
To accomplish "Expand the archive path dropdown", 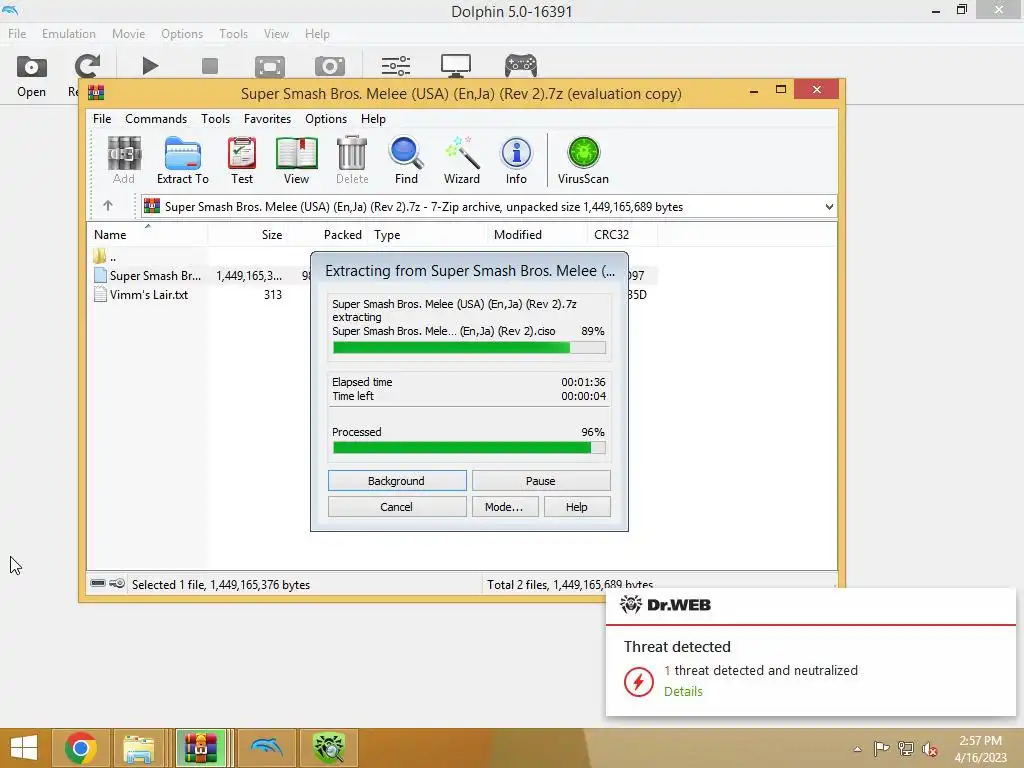I will point(829,206).
